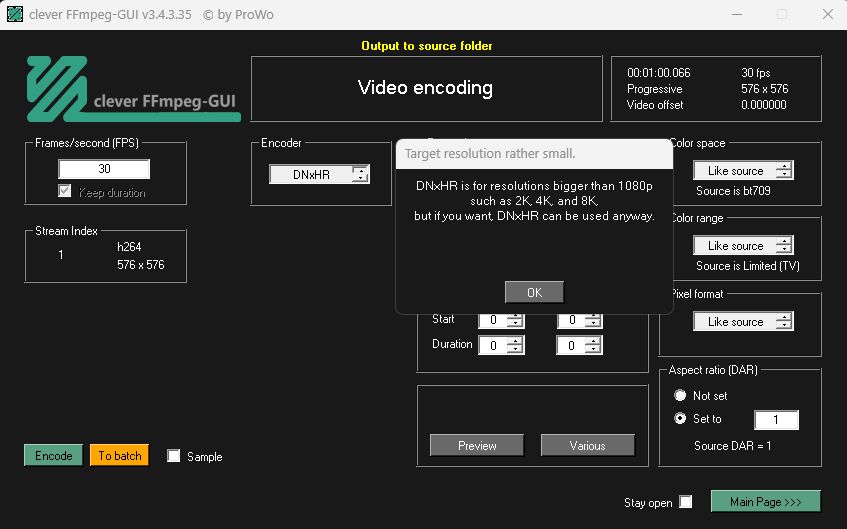Close the clever FFmpeg-GUI window
The image size is (847, 529).
(x=828, y=15)
